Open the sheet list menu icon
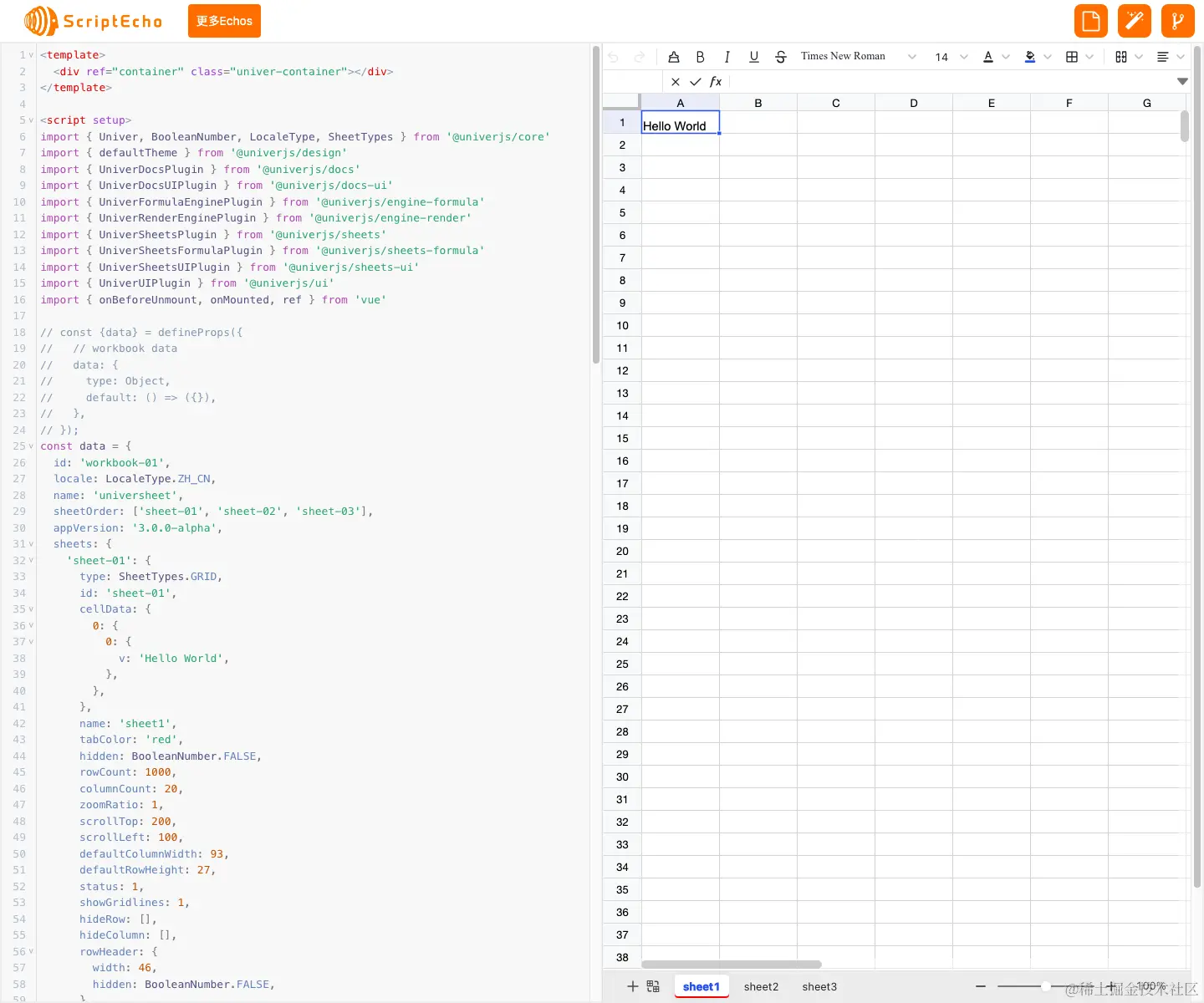This screenshot has height=1003, width=1204. [653, 986]
